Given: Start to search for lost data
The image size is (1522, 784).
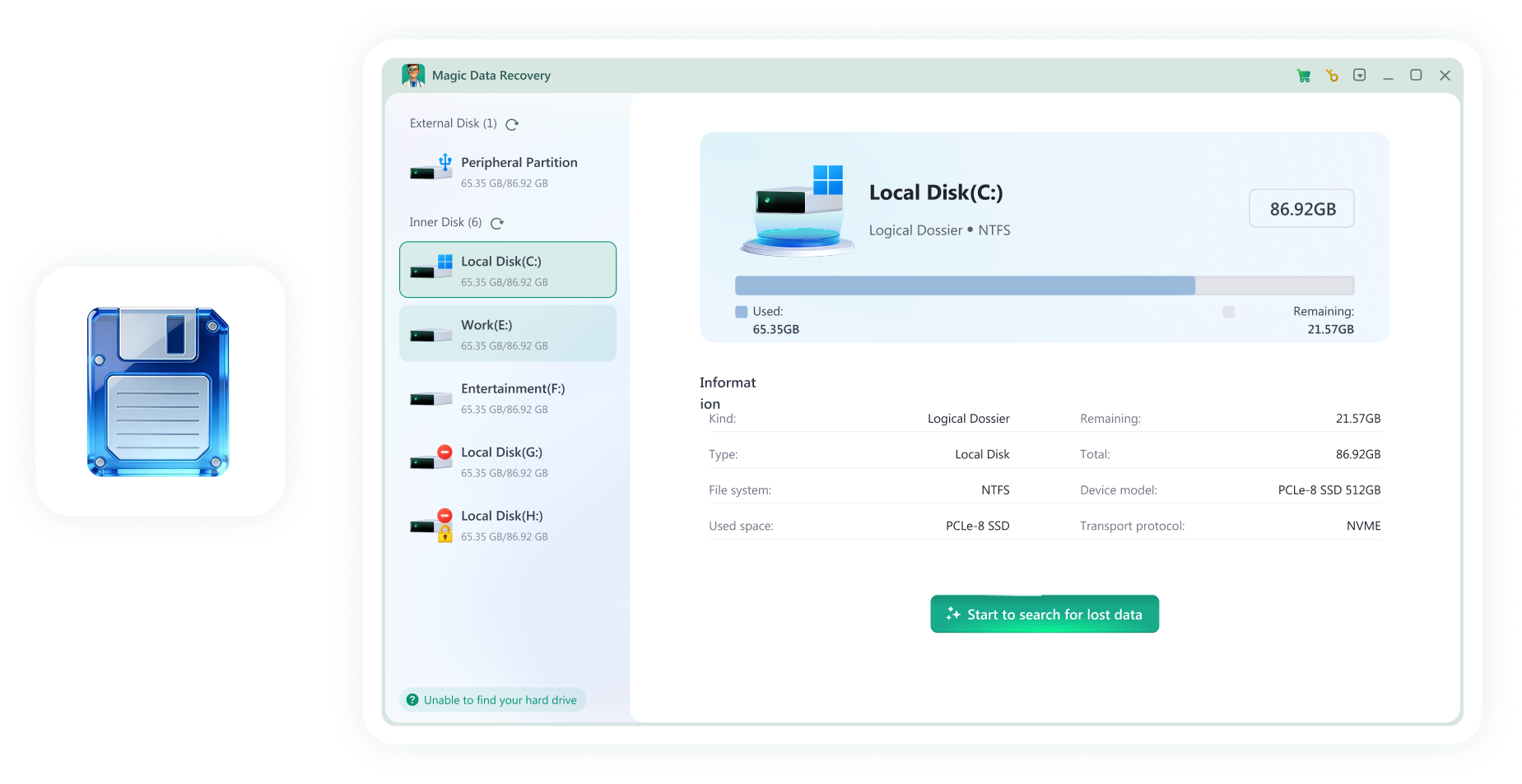Looking at the screenshot, I should pos(1045,614).
